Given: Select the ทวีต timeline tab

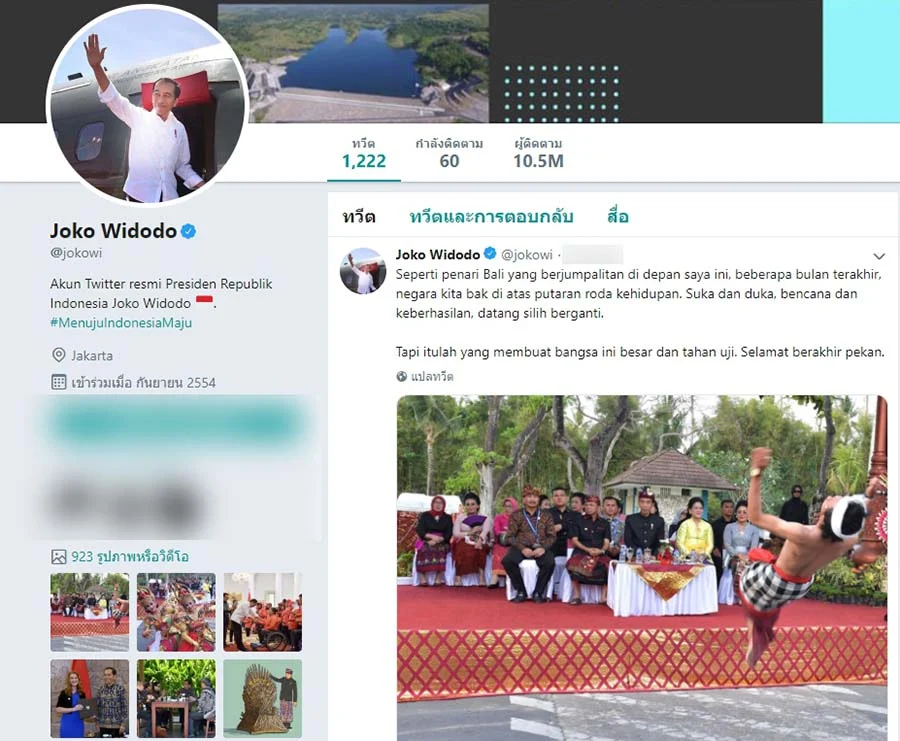Looking at the screenshot, I should pos(359,217).
